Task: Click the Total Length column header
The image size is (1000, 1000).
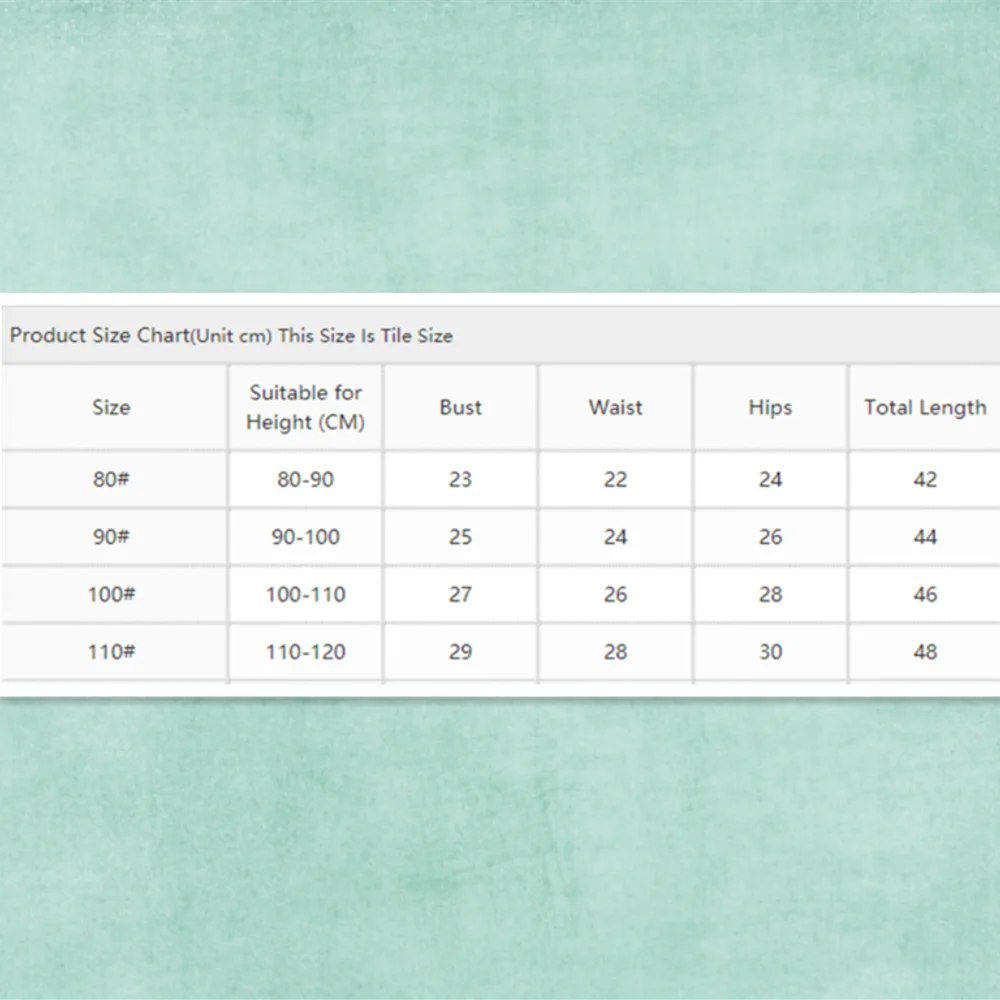Action: [x=925, y=408]
